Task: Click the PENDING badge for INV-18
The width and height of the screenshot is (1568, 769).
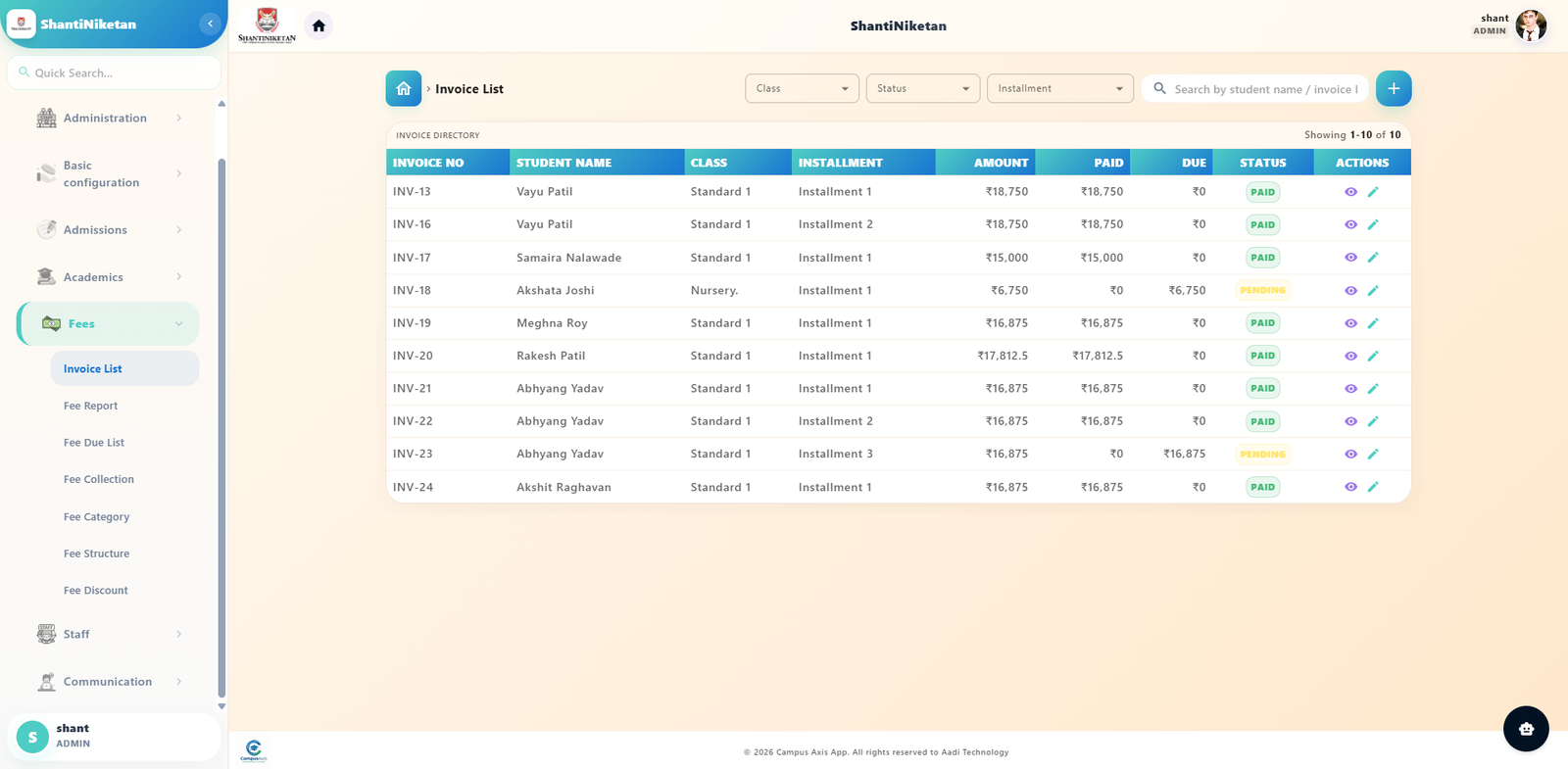Action: tap(1262, 290)
